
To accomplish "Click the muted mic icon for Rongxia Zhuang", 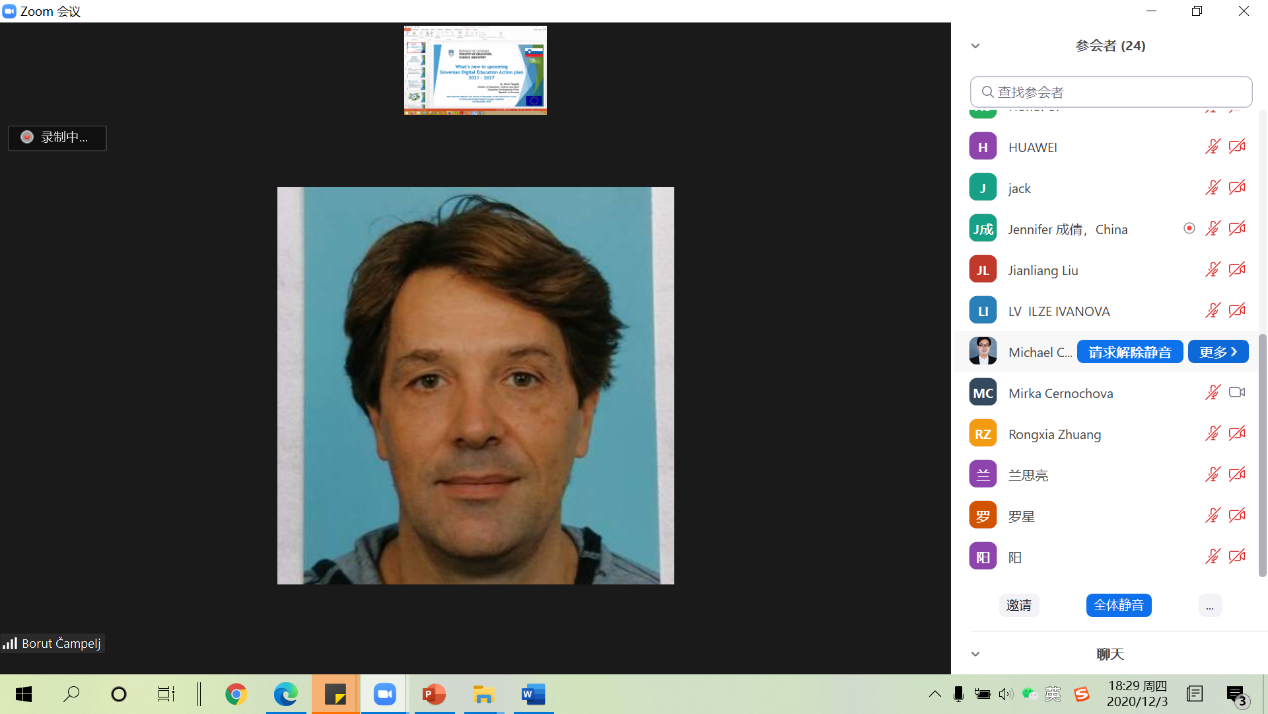I will (1212, 434).
